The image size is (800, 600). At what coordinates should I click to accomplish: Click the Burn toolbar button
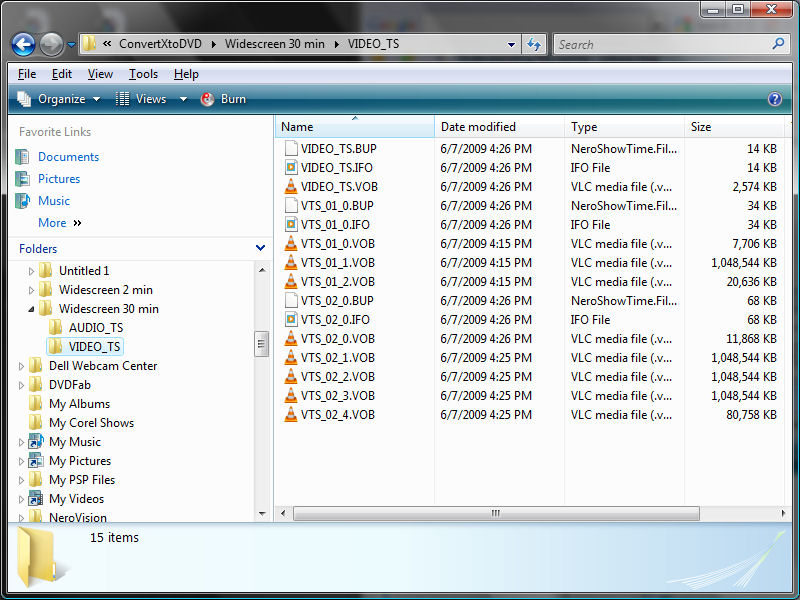[x=223, y=99]
